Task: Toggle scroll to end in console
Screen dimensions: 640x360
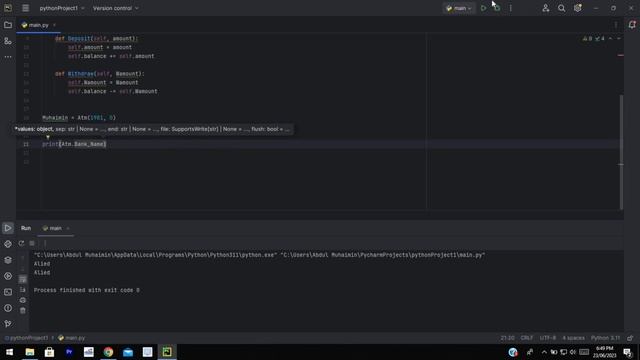Action: pos(23,290)
